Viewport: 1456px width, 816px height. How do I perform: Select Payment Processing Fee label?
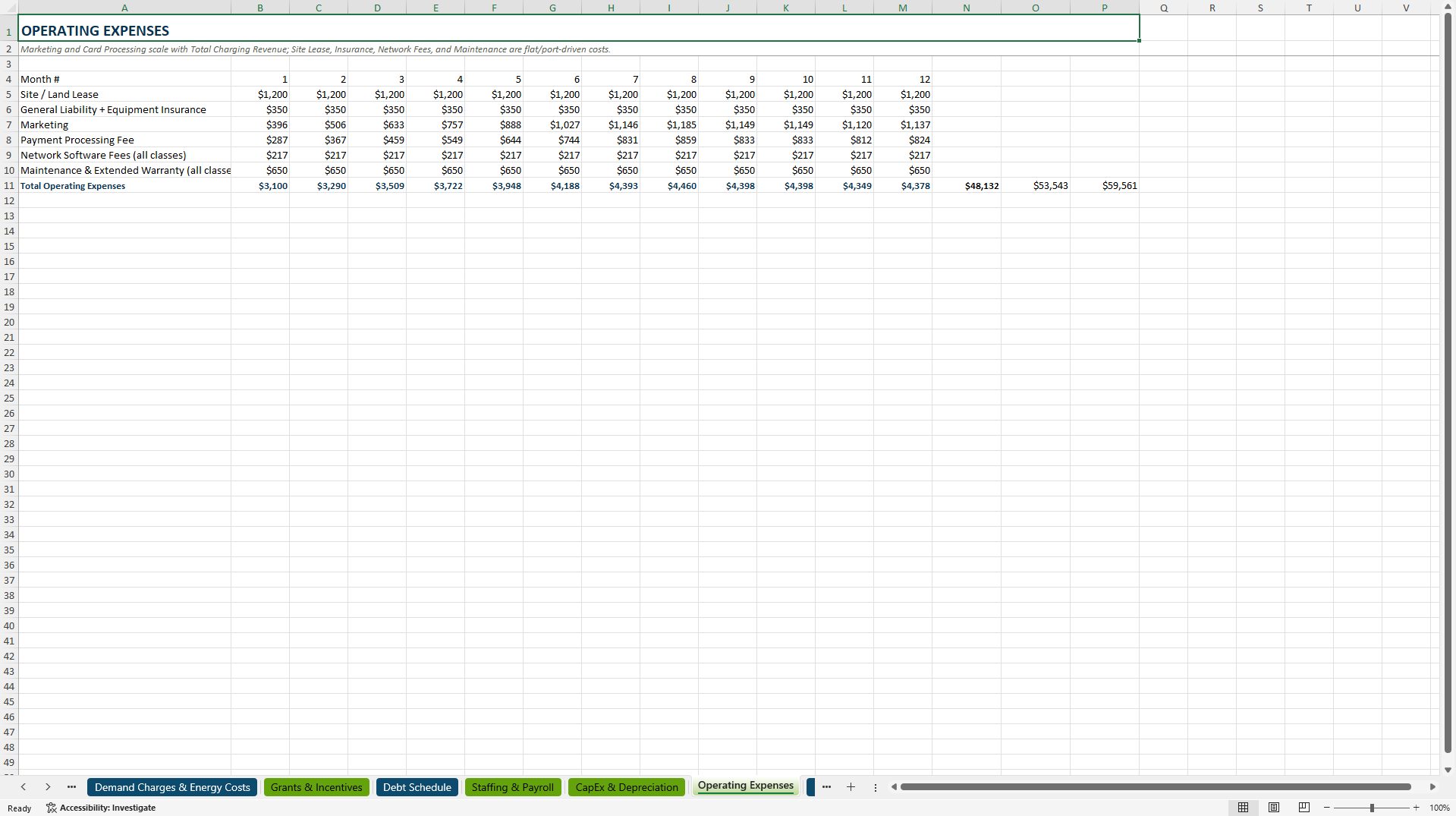click(124, 140)
